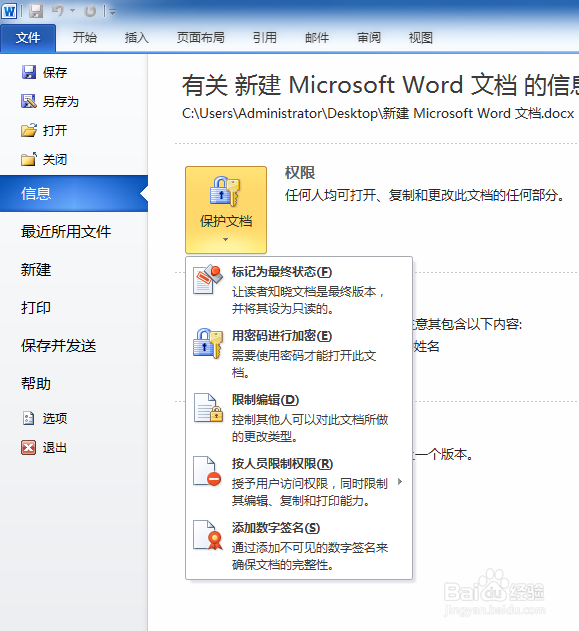Select 新建 in the backstage sidebar
This screenshot has height=631, width=579.
tap(36, 270)
